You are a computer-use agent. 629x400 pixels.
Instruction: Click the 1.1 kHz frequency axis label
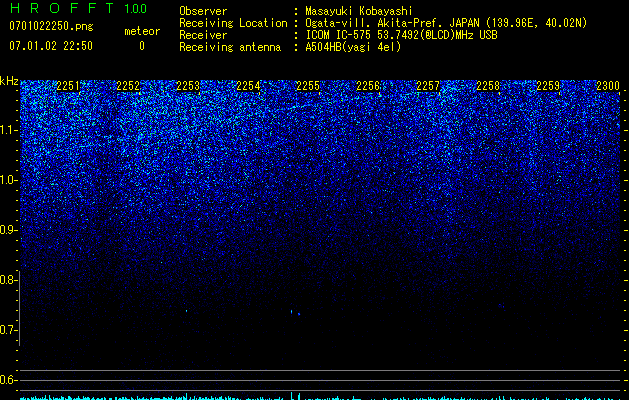[x=8, y=130]
